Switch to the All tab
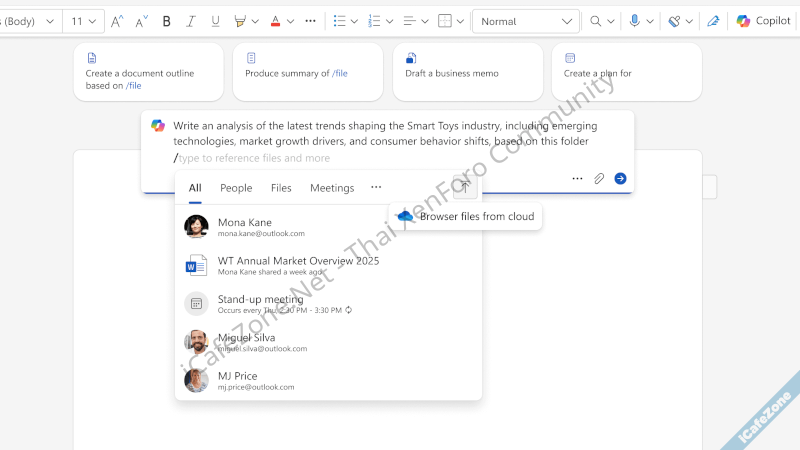 195,188
